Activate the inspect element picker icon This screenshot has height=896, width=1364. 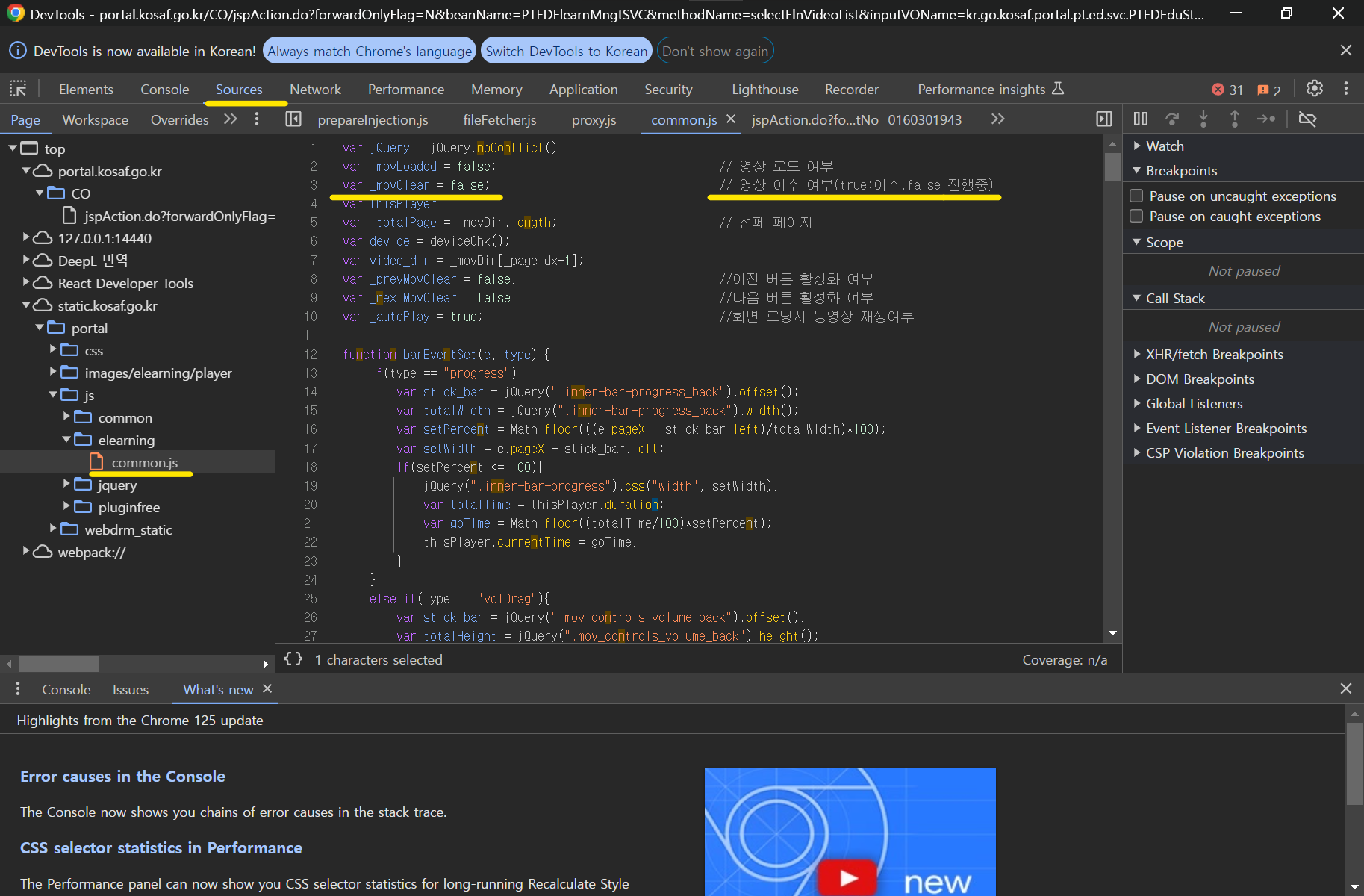coord(18,89)
